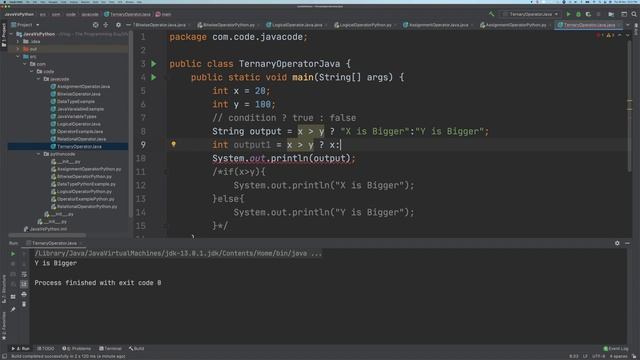Collapse the javacode package
Screen dimensions: 640x360
pos(39,79)
